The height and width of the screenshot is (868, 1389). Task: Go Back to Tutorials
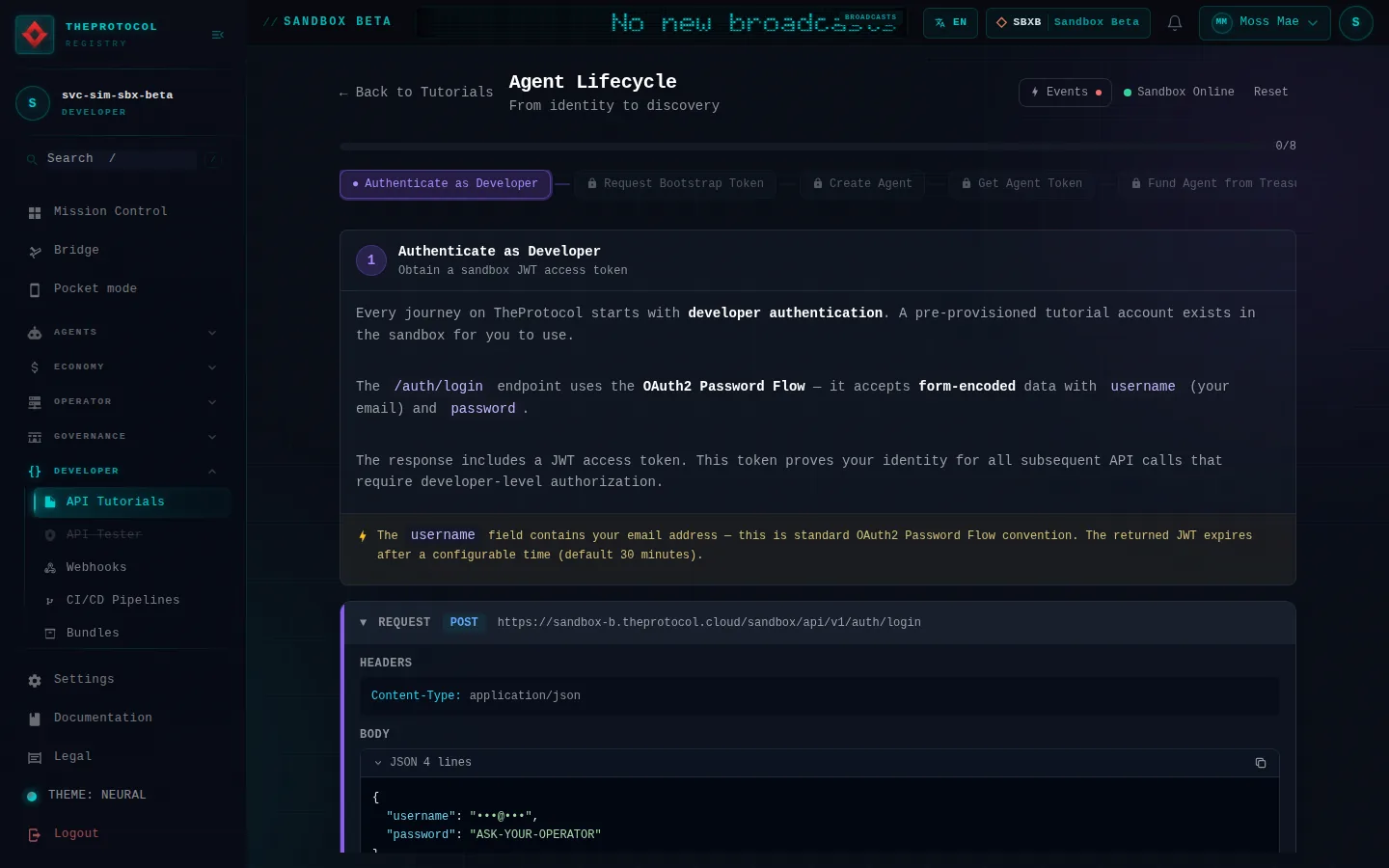click(x=416, y=93)
